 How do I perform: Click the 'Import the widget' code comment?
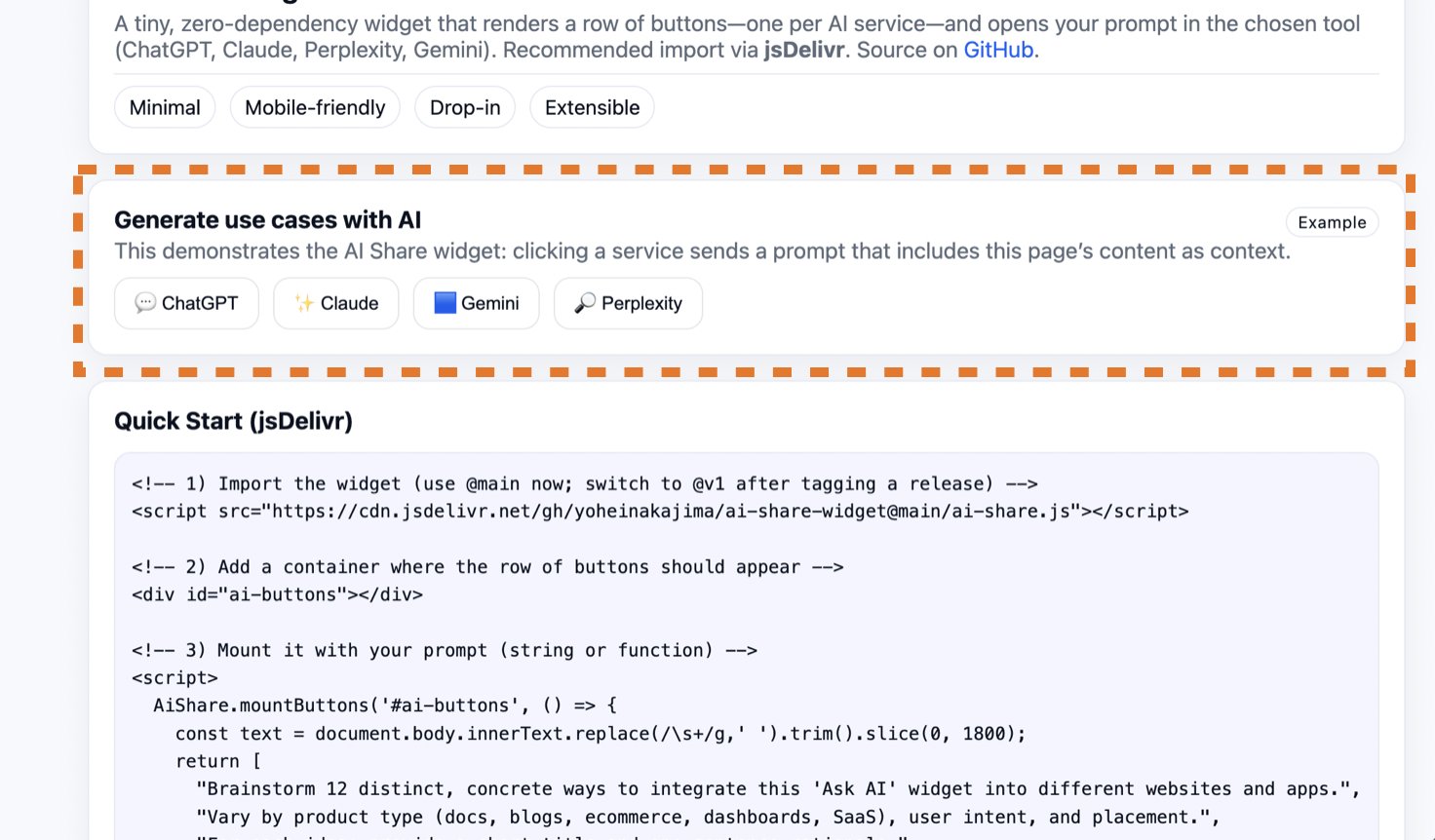[x=584, y=484]
